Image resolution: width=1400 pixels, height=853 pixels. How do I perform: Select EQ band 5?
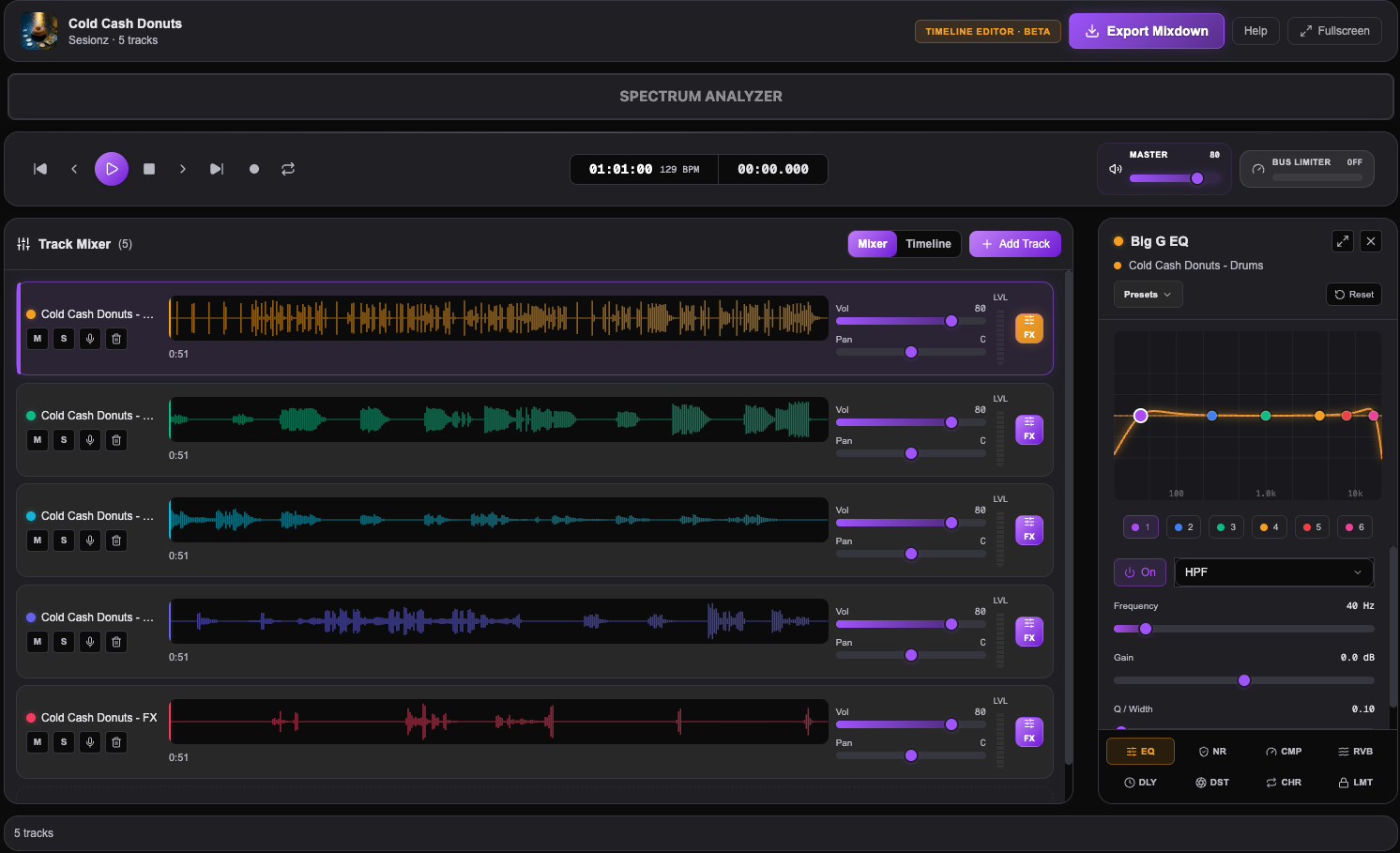[1313, 527]
